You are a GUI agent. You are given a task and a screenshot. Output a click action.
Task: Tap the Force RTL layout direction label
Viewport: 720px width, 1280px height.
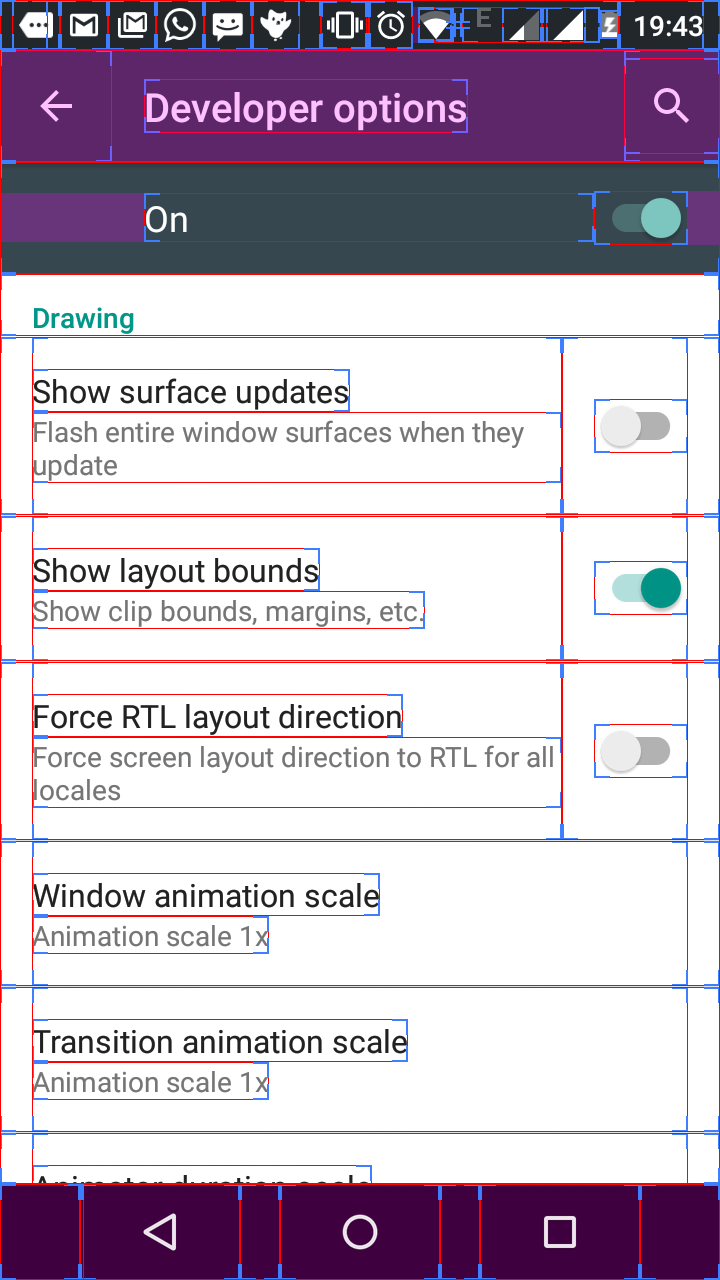click(x=218, y=717)
